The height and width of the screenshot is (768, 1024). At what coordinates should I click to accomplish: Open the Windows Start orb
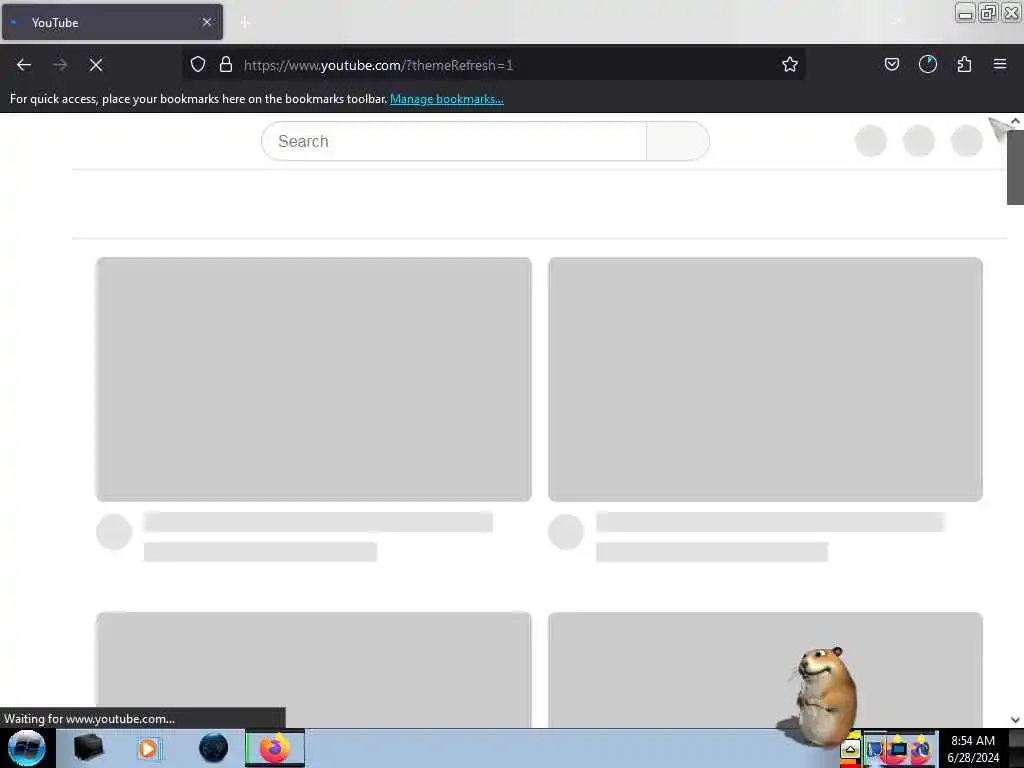tap(27, 748)
